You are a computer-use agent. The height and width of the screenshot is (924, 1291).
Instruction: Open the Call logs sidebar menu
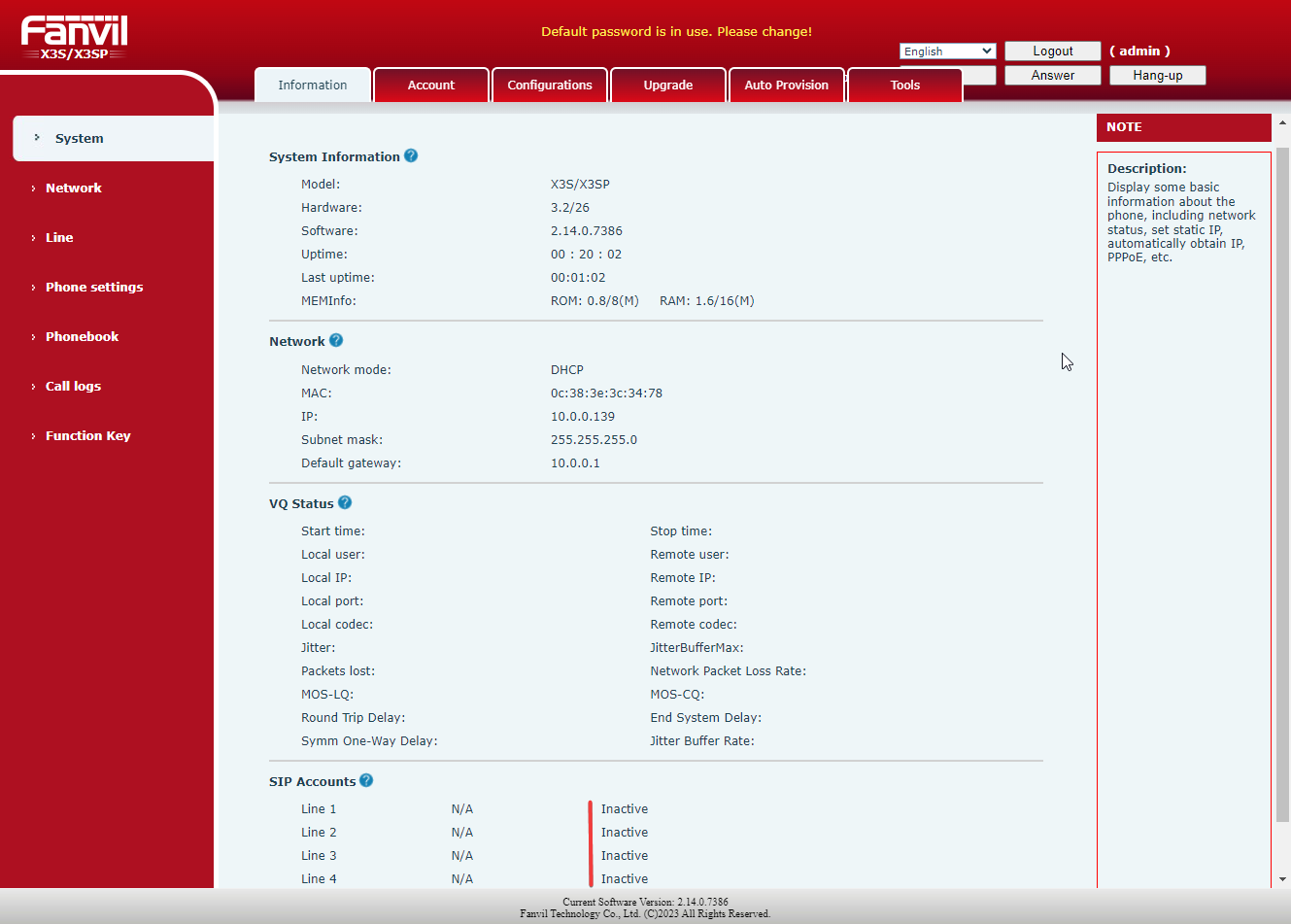coord(72,386)
